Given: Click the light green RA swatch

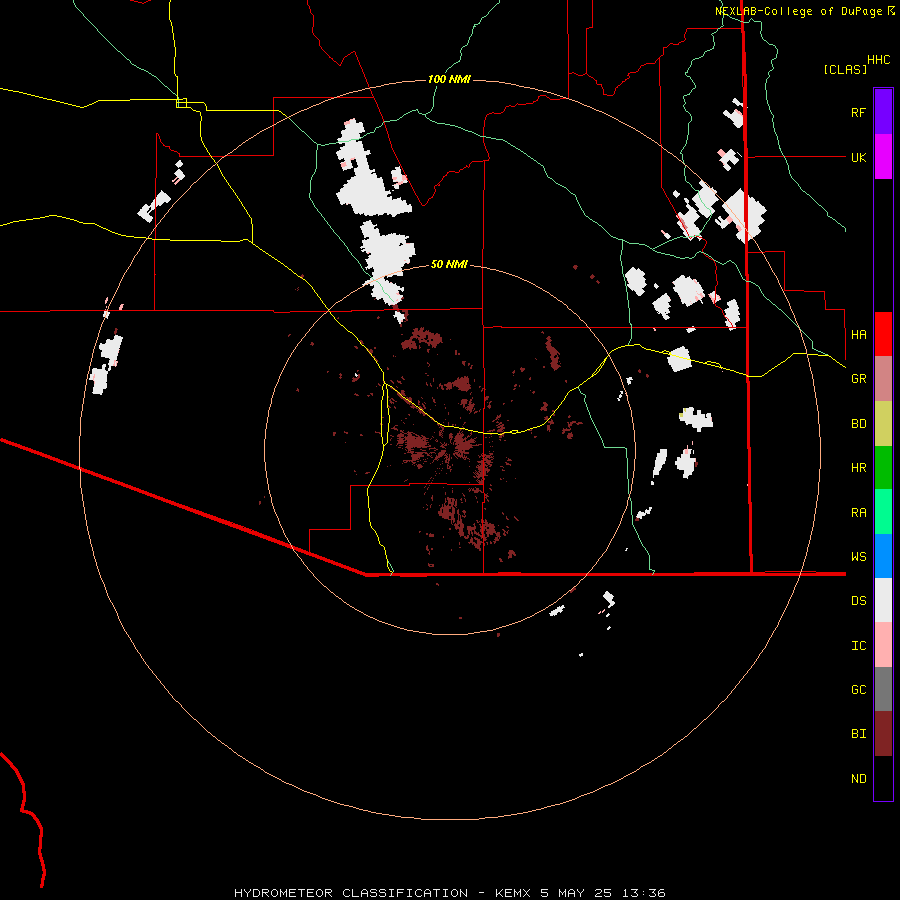Looking at the screenshot, I should (x=883, y=512).
